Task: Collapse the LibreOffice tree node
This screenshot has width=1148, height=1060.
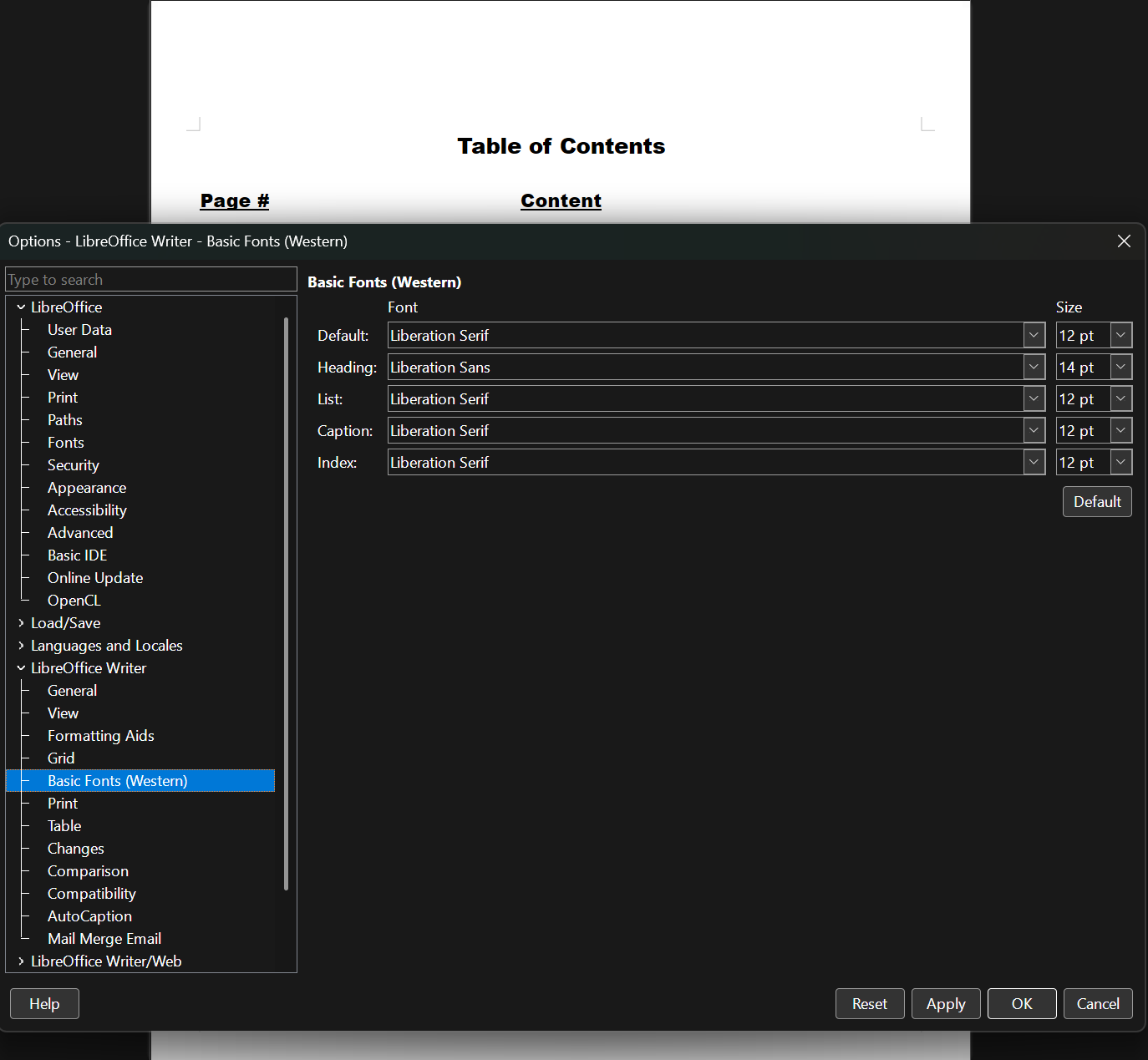Action: (x=21, y=307)
